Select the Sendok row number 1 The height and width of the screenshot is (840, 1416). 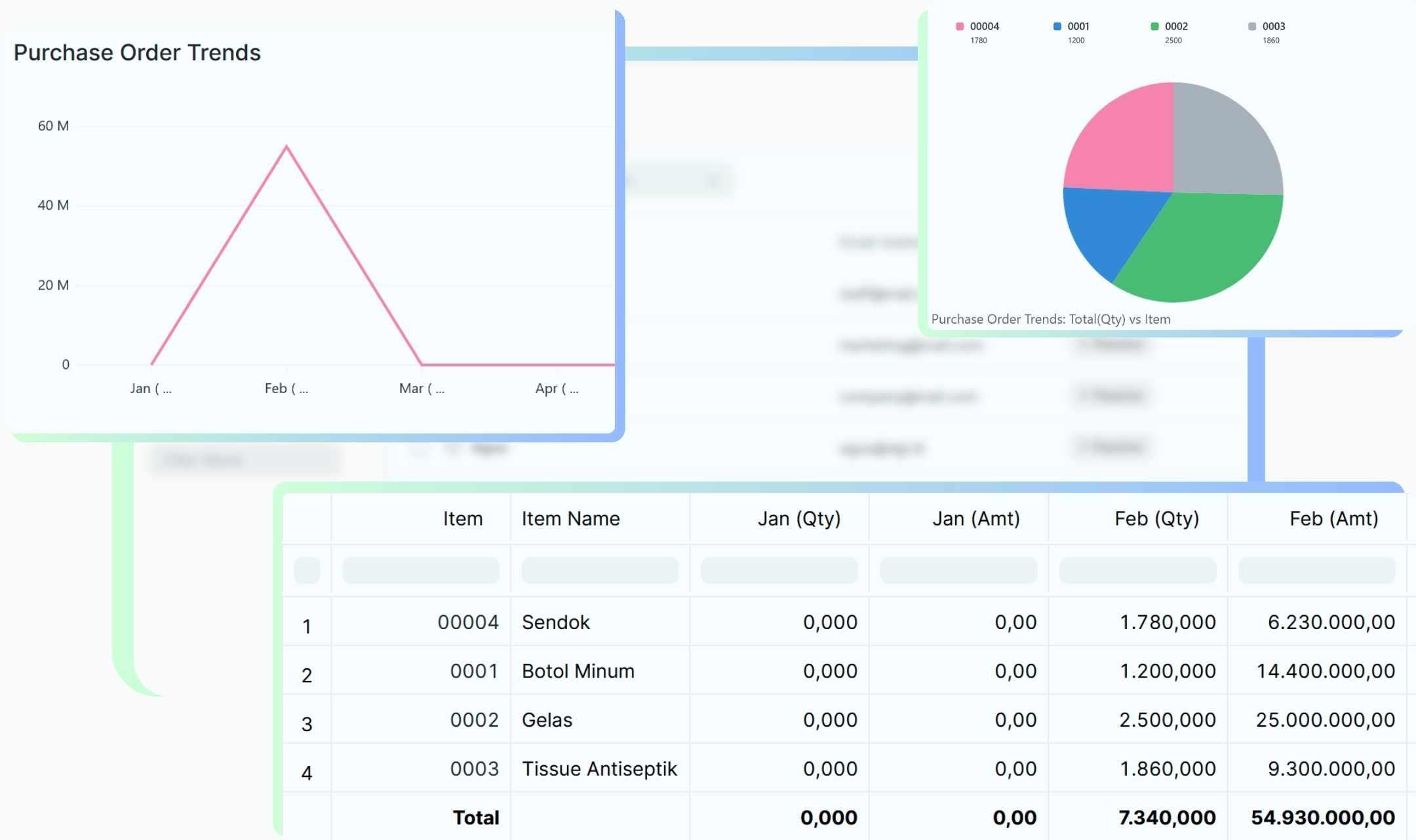307,626
